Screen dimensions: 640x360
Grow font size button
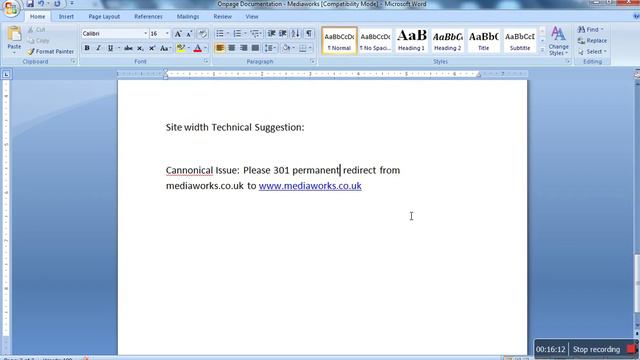tap(178, 34)
